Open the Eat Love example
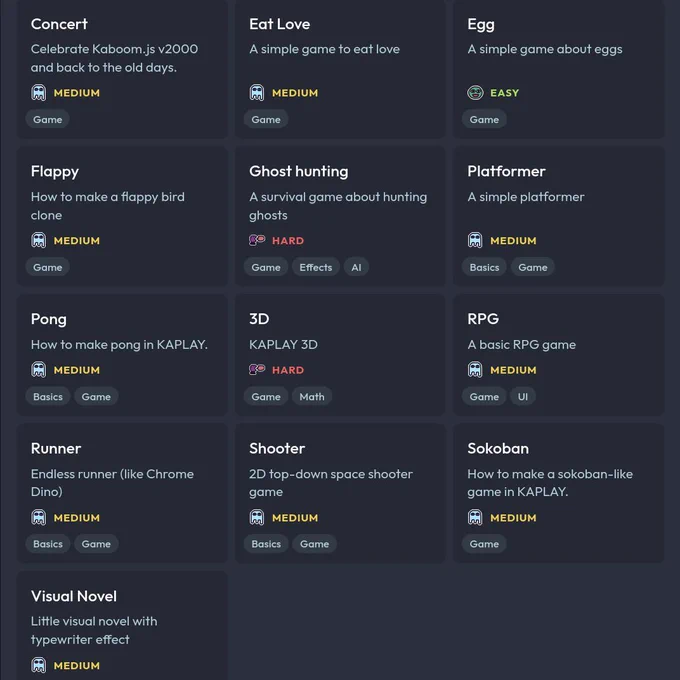The height and width of the screenshot is (680, 680). pyautogui.click(x=340, y=69)
